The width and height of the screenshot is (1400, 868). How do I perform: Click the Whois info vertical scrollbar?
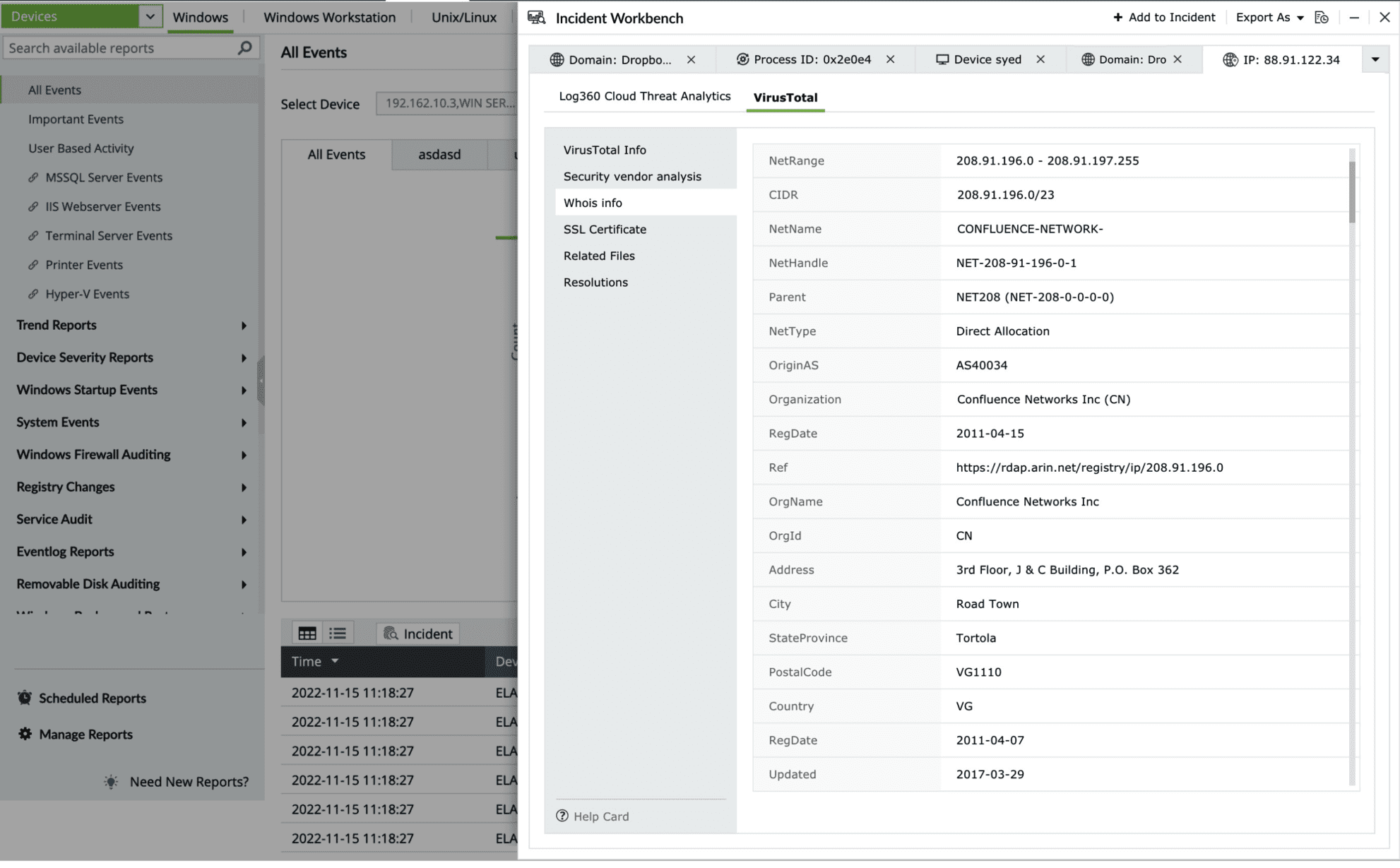click(x=1352, y=191)
